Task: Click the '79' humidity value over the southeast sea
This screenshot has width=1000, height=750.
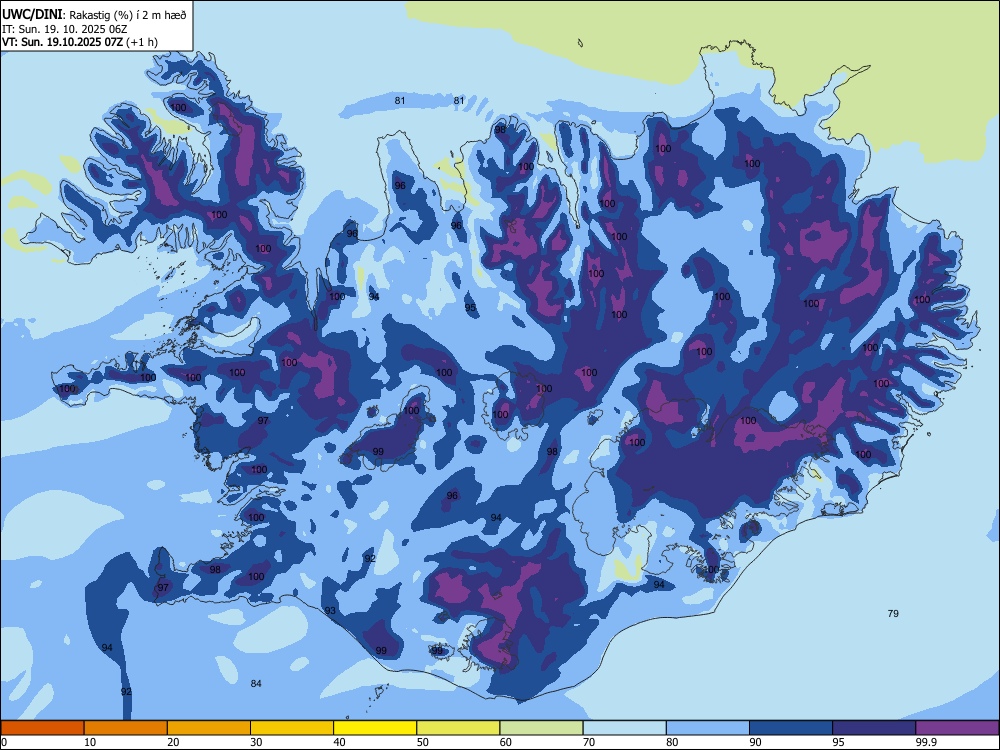Action: click(893, 614)
